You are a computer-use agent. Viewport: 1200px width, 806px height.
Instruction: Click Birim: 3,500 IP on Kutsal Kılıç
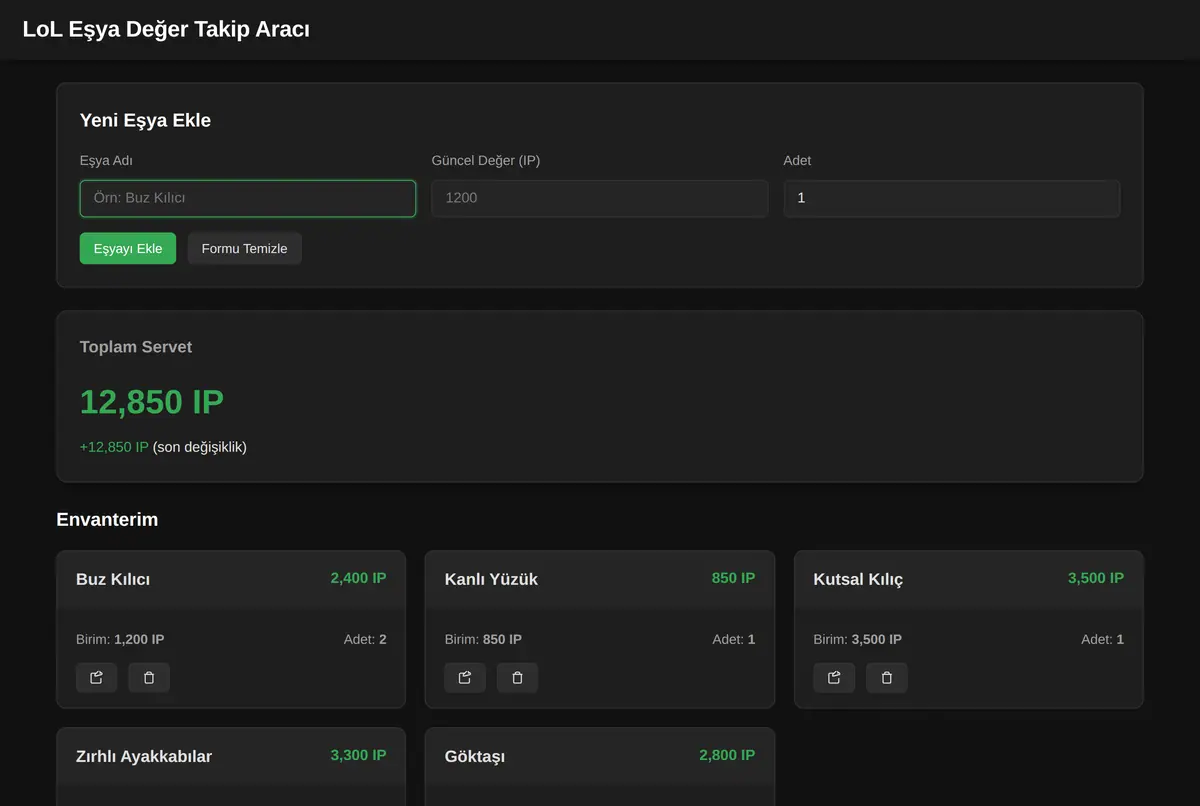[858, 639]
